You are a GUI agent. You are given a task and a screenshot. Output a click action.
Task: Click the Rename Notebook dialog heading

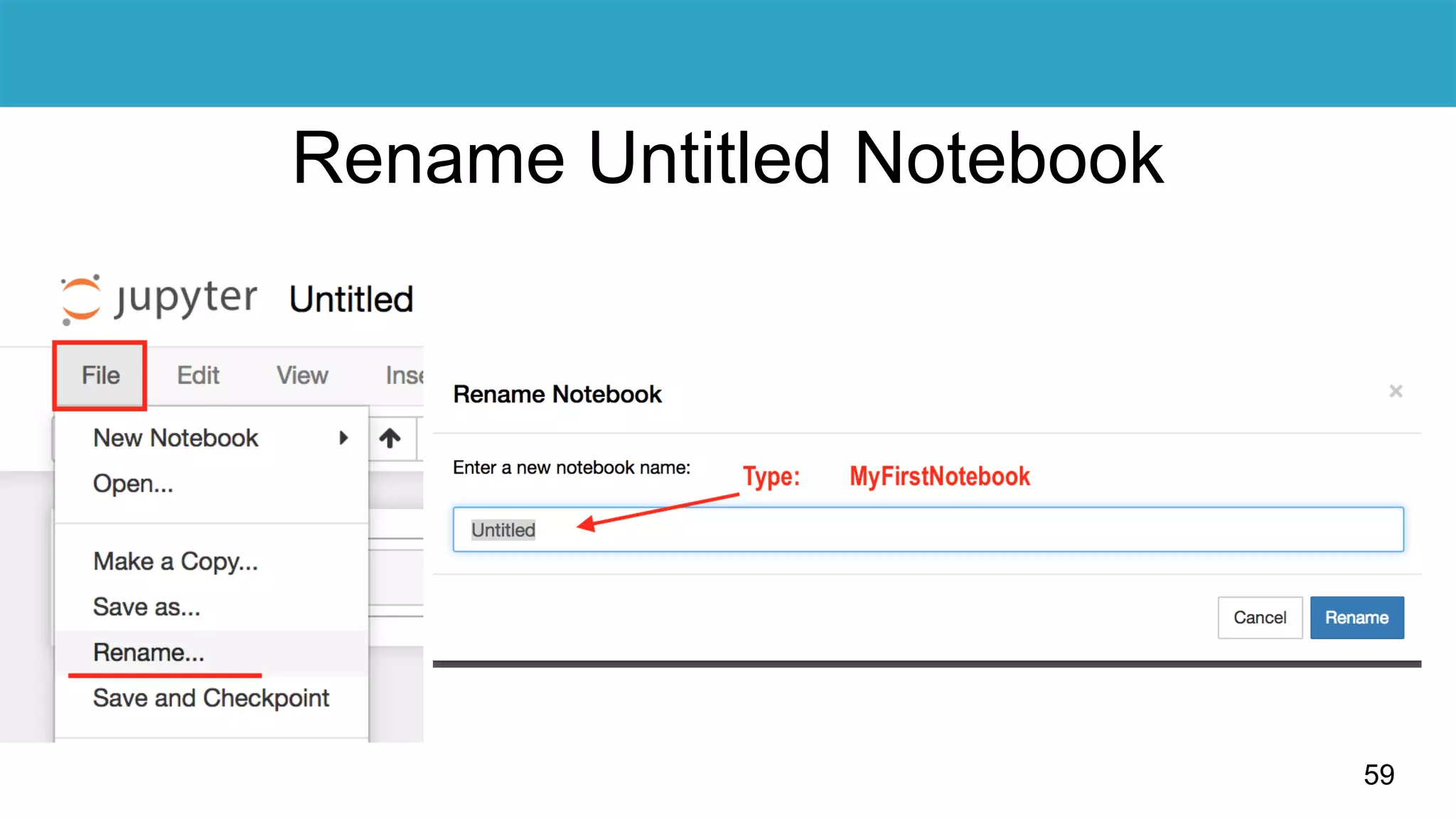click(557, 395)
